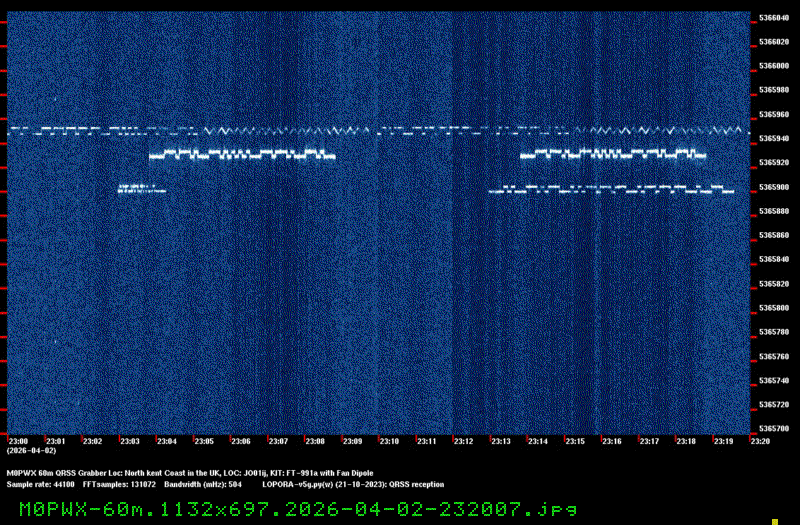Viewport: 800px width, 525px height.
Task: Click the 5365840 frequency label
Action: pos(774,259)
